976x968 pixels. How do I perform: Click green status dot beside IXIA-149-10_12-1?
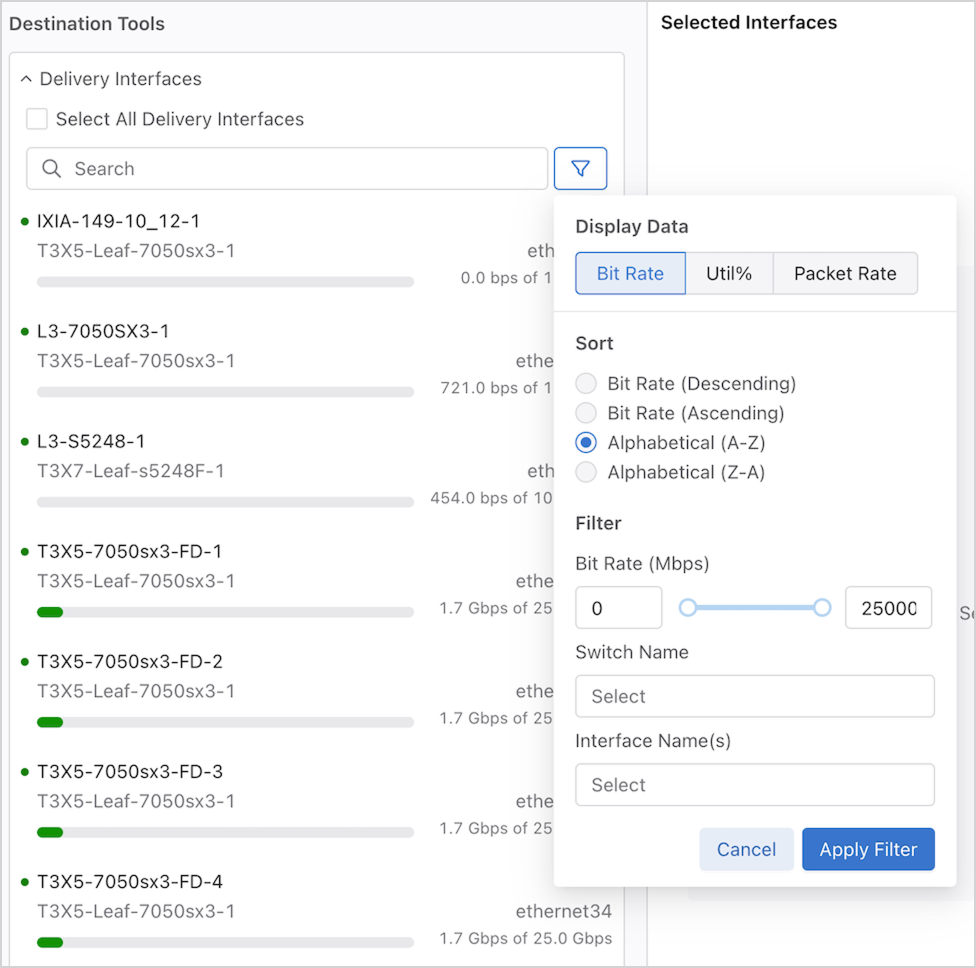pos(25,221)
